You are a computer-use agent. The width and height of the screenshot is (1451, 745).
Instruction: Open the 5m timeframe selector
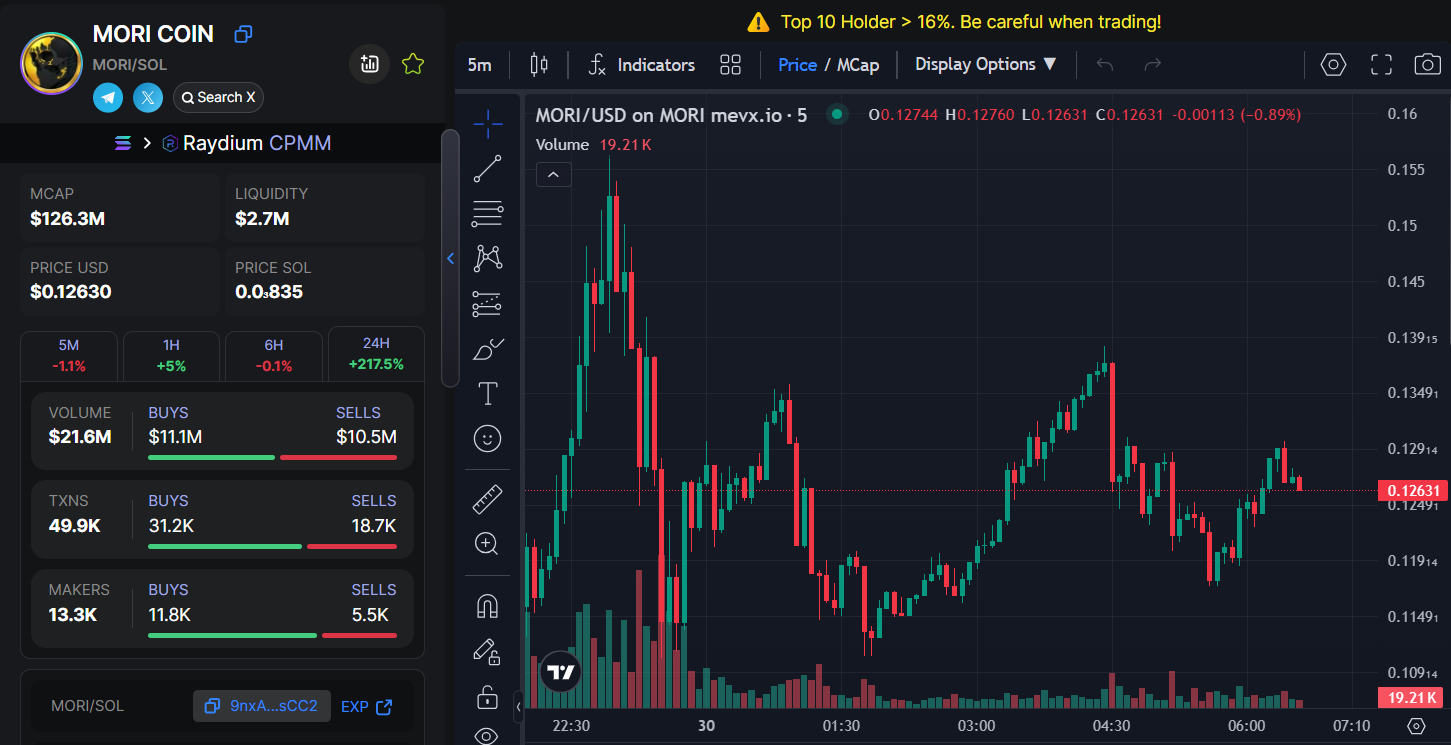[480, 65]
